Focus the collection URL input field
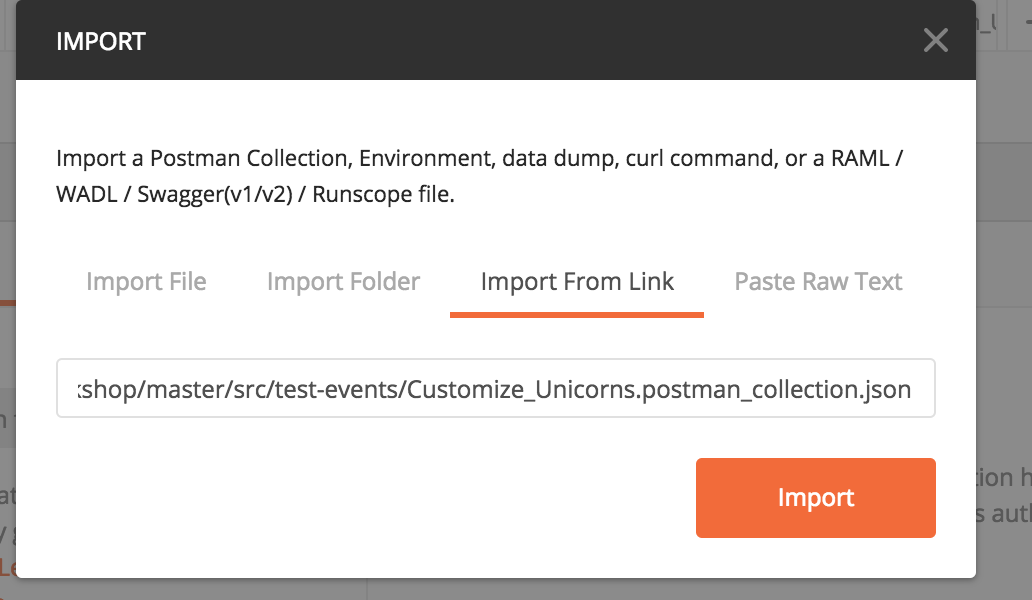 (x=496, y=388)
